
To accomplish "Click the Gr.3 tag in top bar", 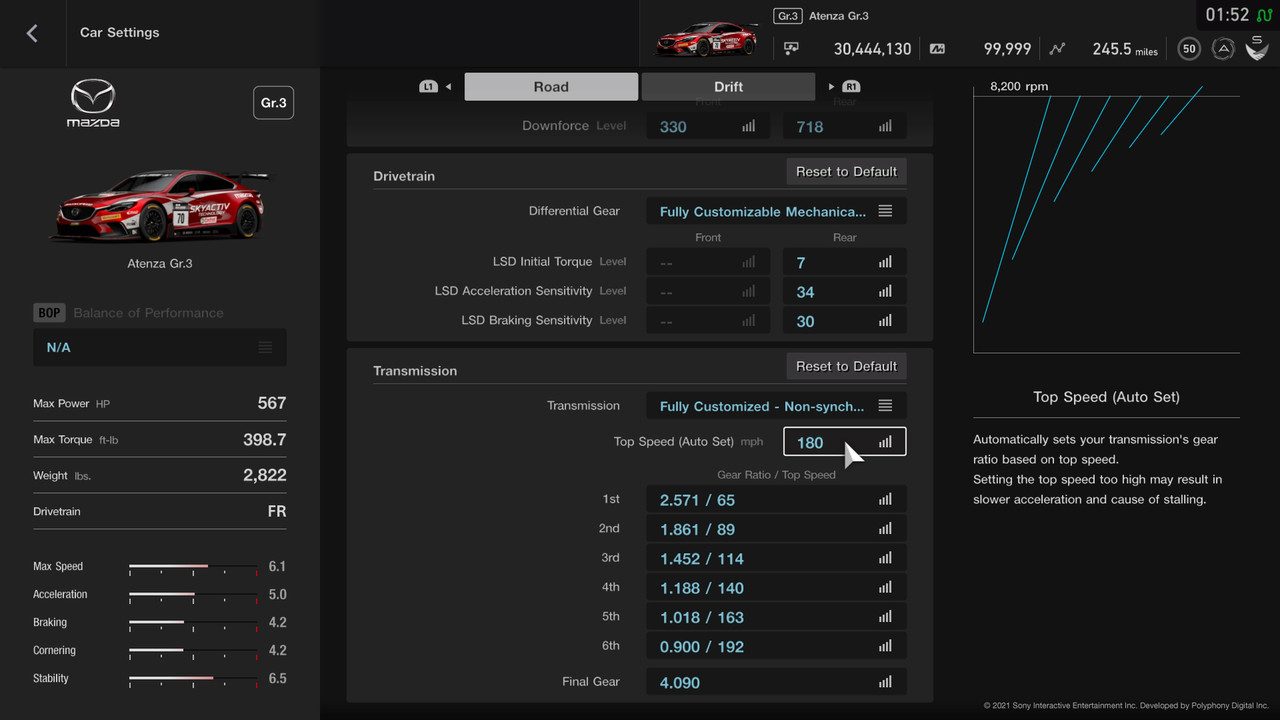I will pos(788,16).
